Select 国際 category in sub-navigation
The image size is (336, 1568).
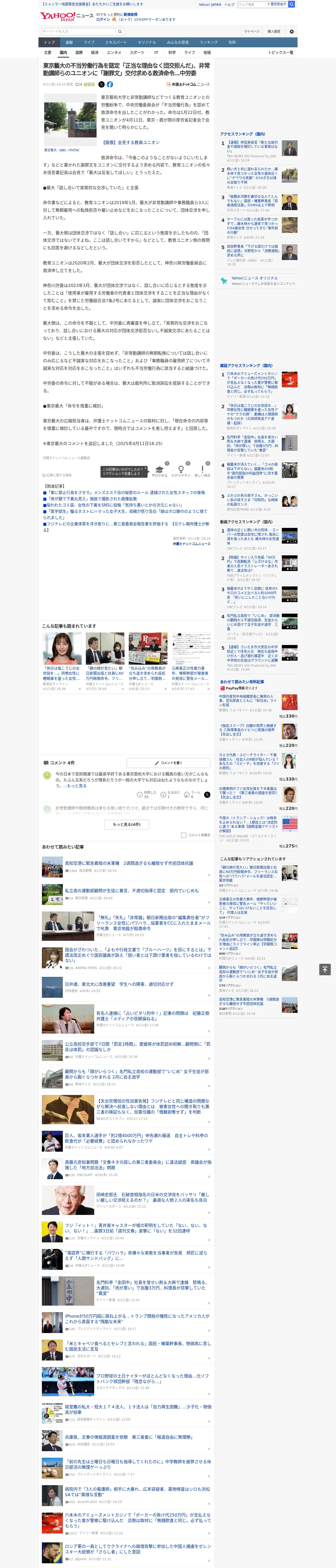point(79,52)
